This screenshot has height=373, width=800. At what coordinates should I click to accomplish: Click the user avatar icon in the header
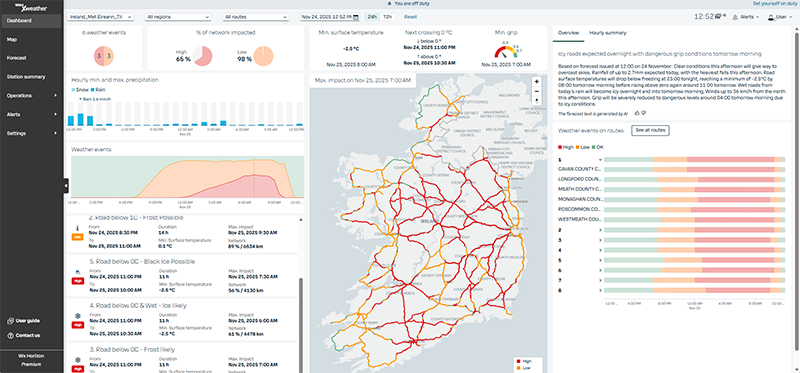click(771, 17)
